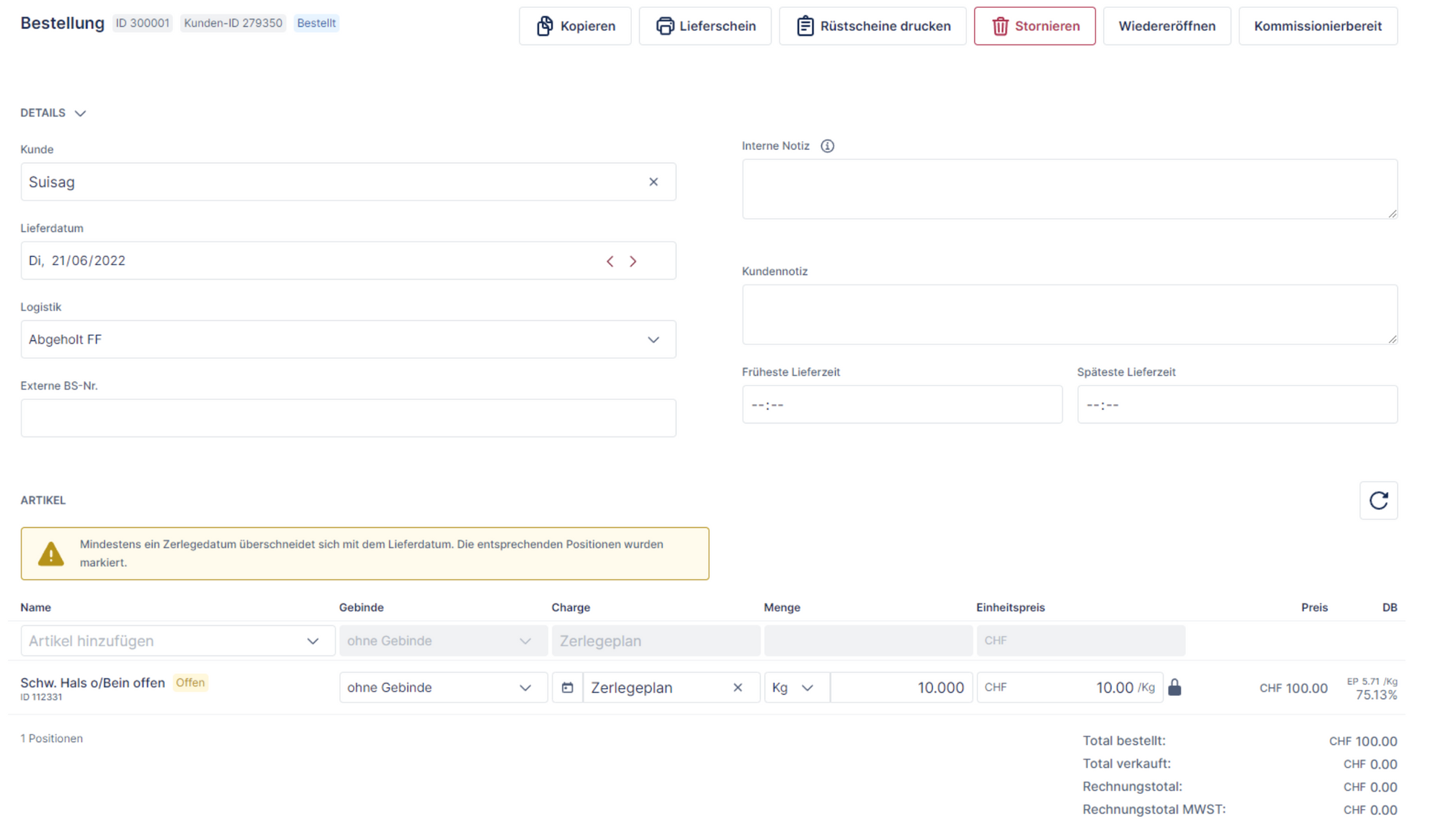Click the Lieferschein printer icon
The width and height of the screenshot is (1441, 840).
(x=664, y=26)
